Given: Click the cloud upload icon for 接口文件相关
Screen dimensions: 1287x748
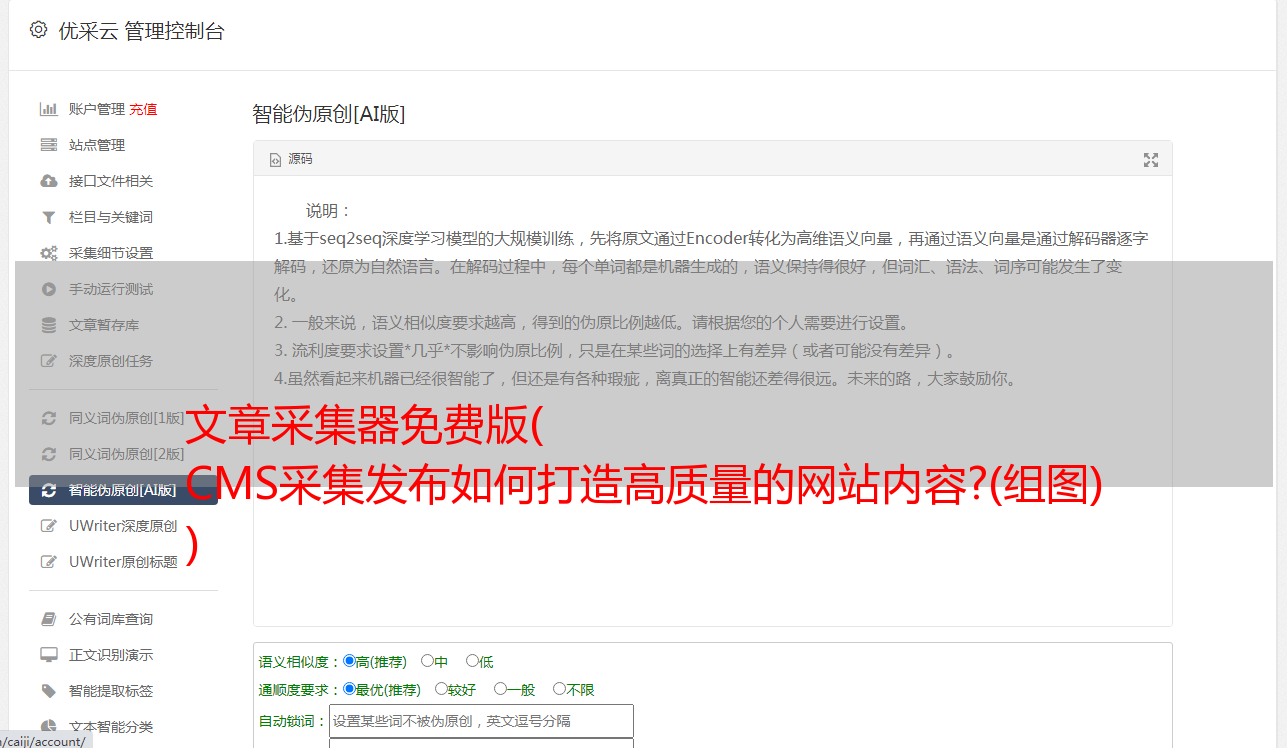Looking at the screenshot, I should [x=48, y=181].
